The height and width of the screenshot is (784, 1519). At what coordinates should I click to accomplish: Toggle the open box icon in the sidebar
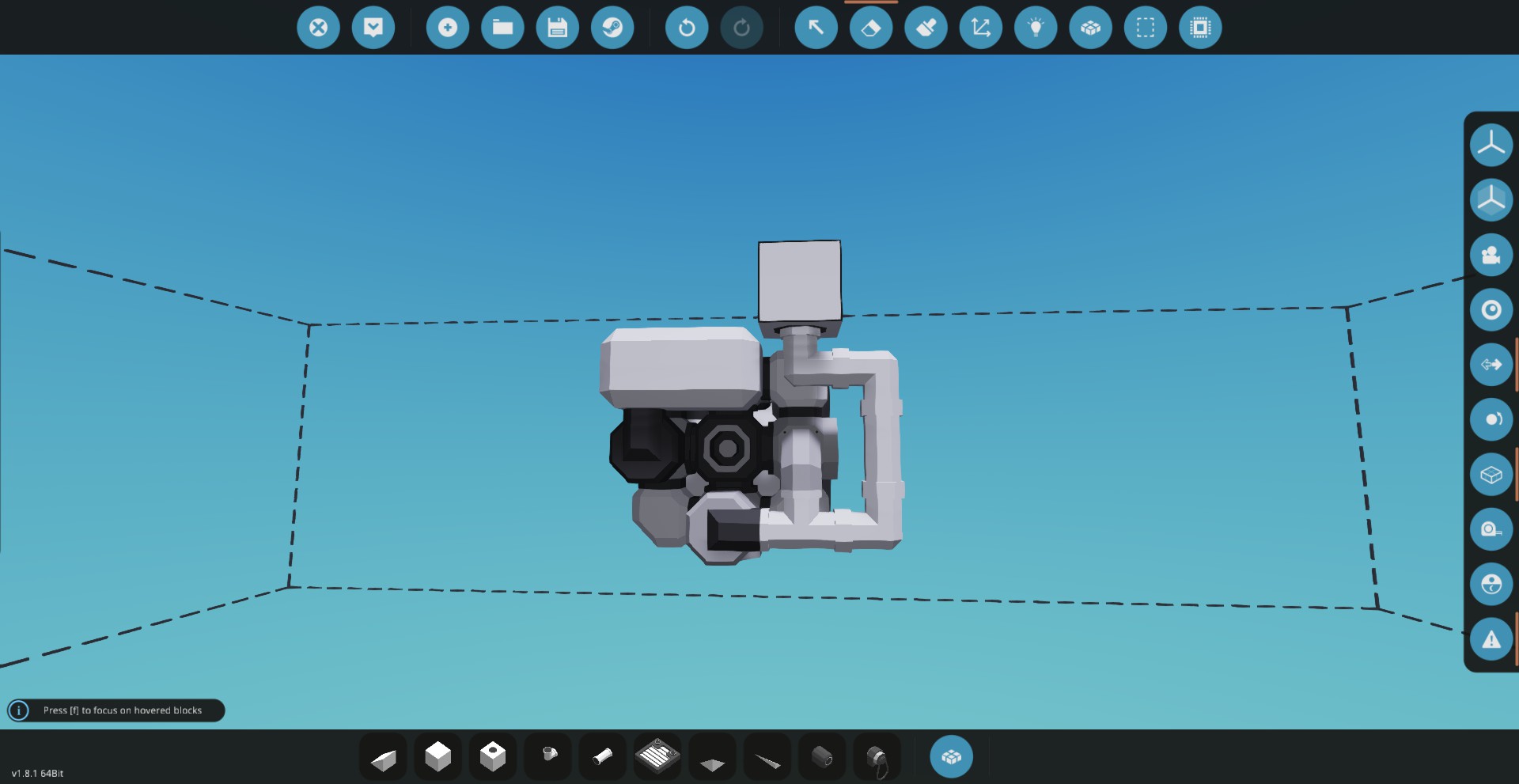[x=1491, y=475]
